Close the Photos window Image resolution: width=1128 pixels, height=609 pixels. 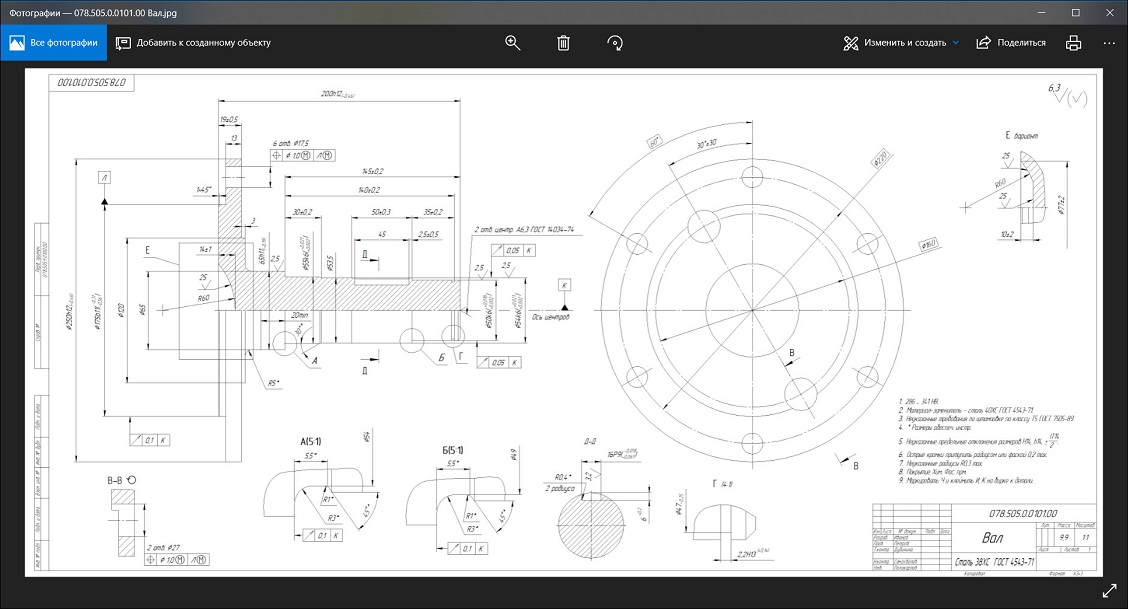[x=1109, y=12]
